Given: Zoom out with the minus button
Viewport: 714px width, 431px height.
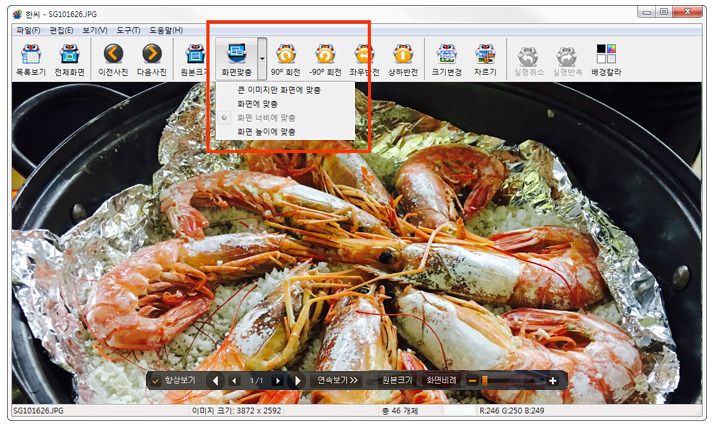Looking at the screenshot, I should (x=472, y=380).
